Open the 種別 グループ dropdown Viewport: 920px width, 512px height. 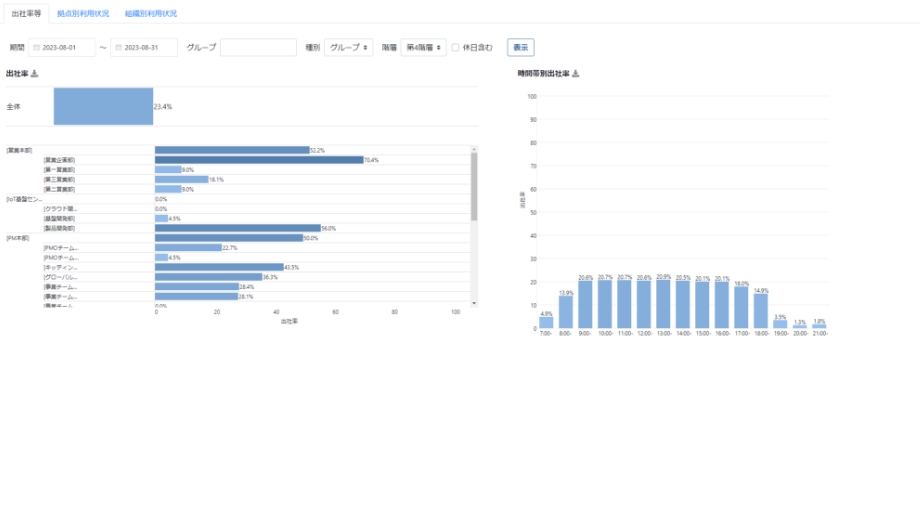pos(348,47)
